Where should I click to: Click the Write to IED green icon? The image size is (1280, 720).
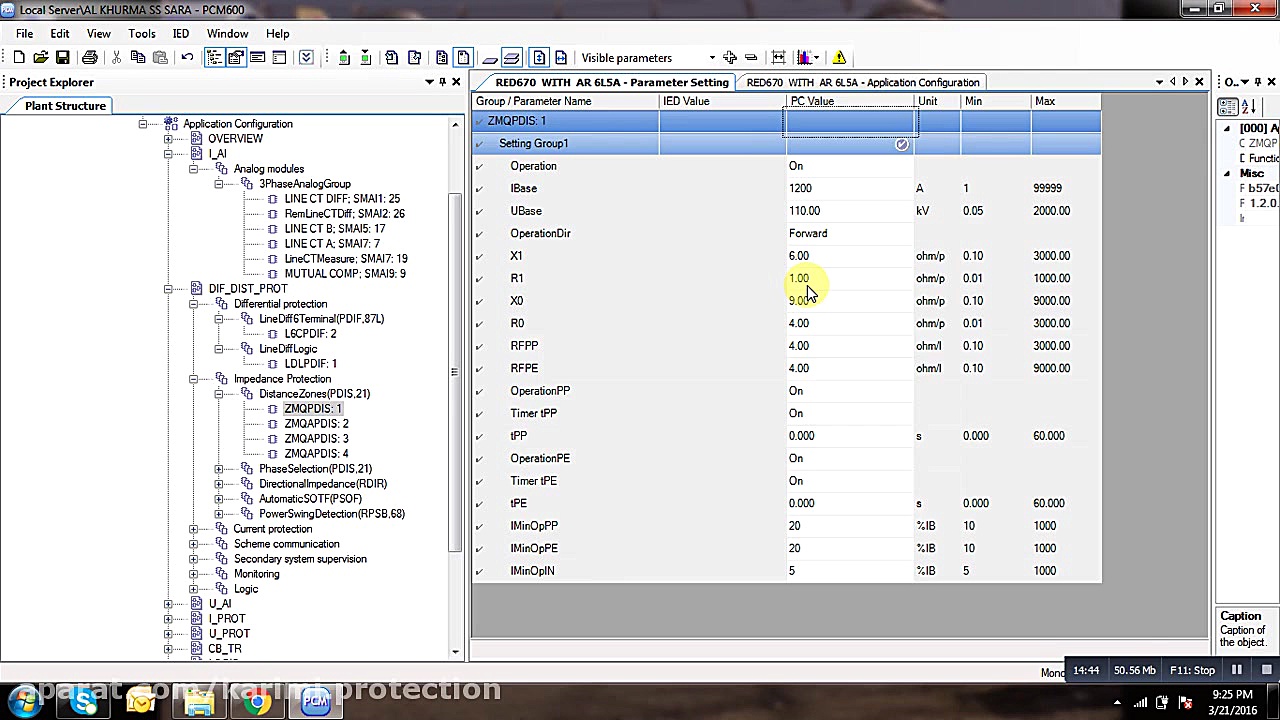click(366, 58)
